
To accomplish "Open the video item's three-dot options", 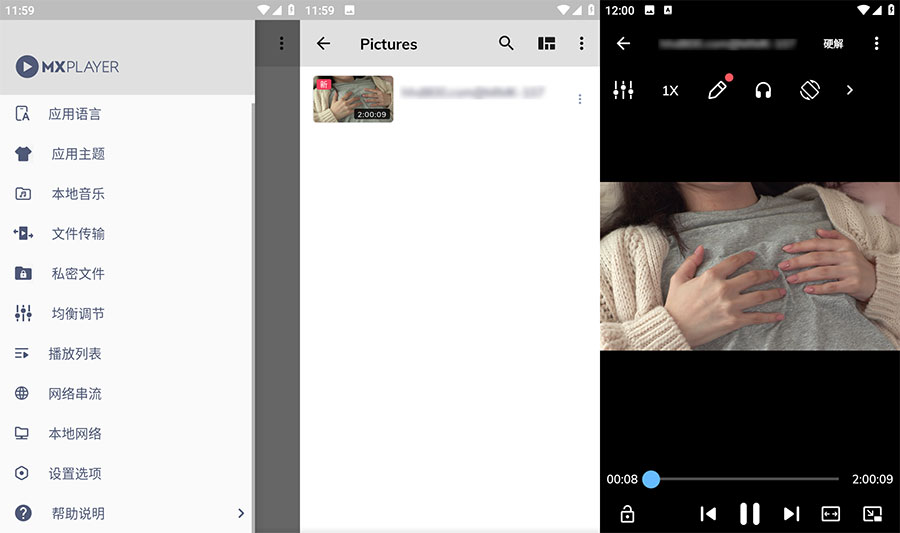I will click(580, 99).
